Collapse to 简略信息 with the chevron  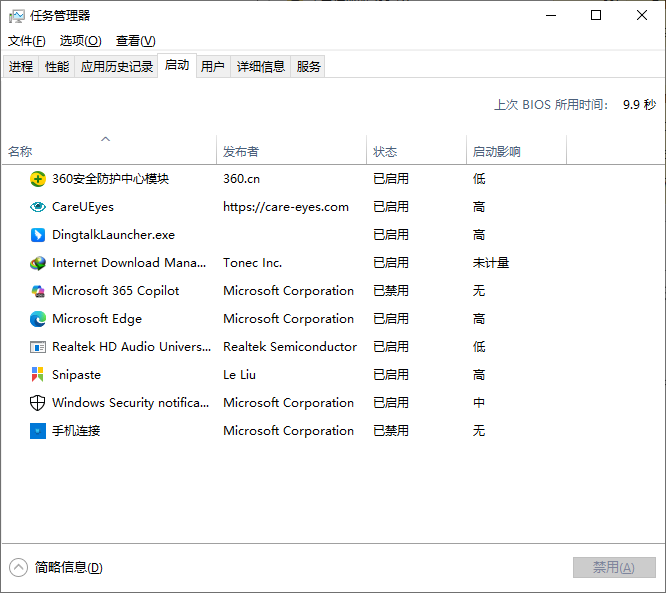pyautogui.click(x=18, y=567)
